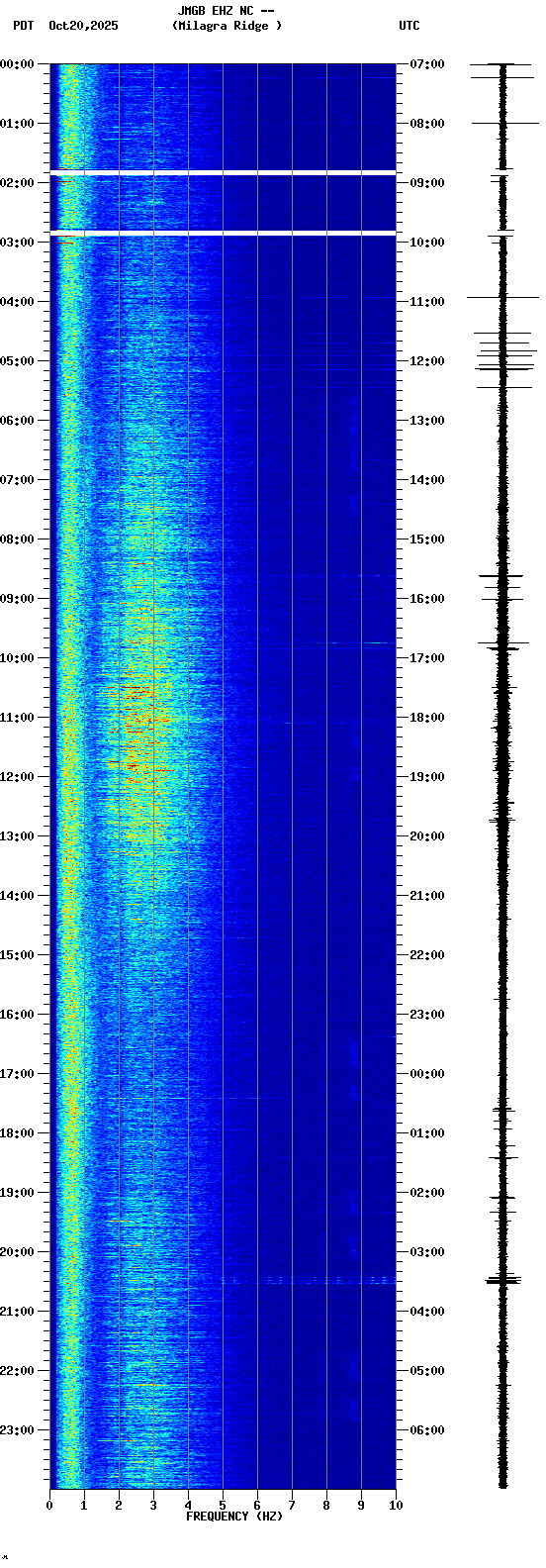Click the frequency axis '0' tick label
The width and height of the screenshot is (546, 1568).
click(x=49, y=1506)
